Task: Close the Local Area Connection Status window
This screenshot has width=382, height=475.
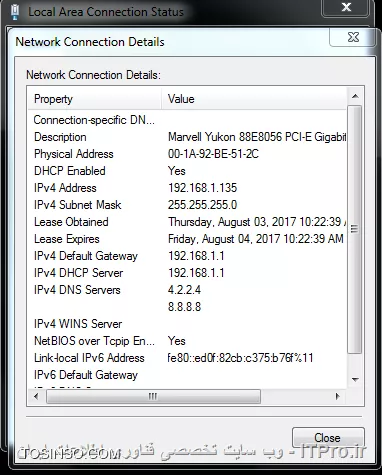Action: pos(346,7)
